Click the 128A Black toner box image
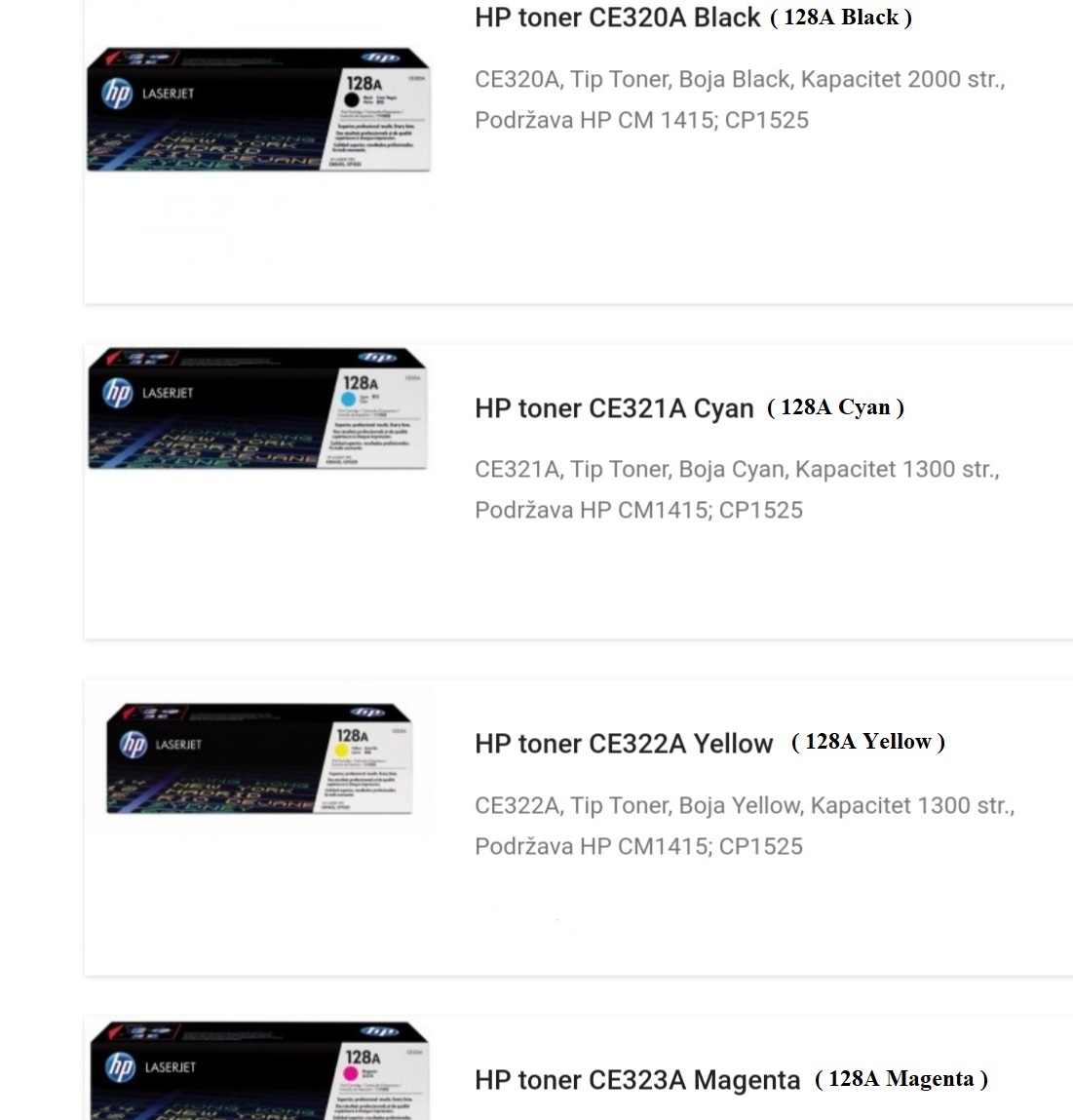This screenshot has height=1120, width=1073. [258, 109]
